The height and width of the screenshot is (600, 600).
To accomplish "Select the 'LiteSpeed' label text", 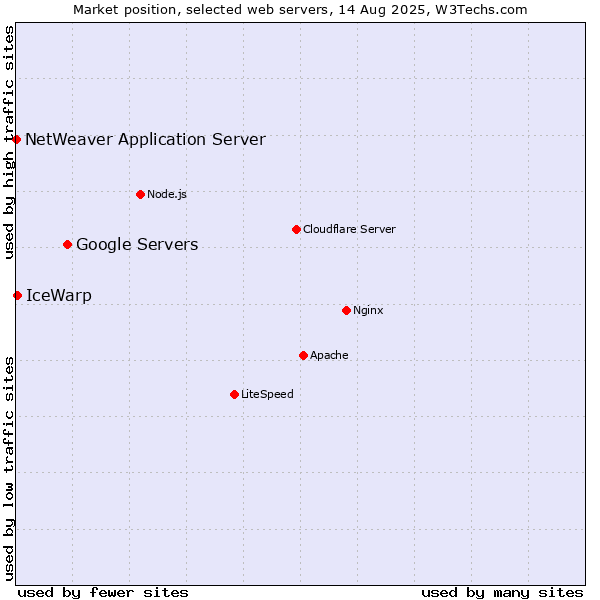I will (x=267, y=394).
